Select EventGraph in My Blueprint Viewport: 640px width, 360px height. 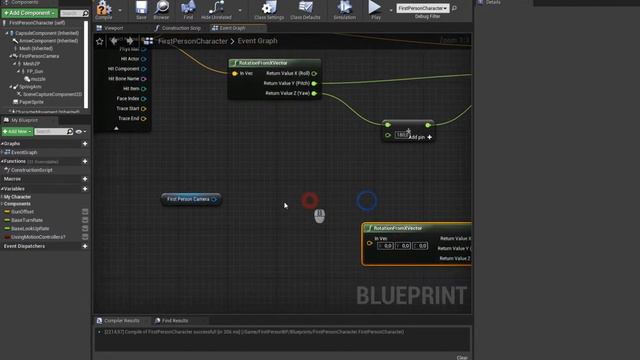tap(24, 152)
